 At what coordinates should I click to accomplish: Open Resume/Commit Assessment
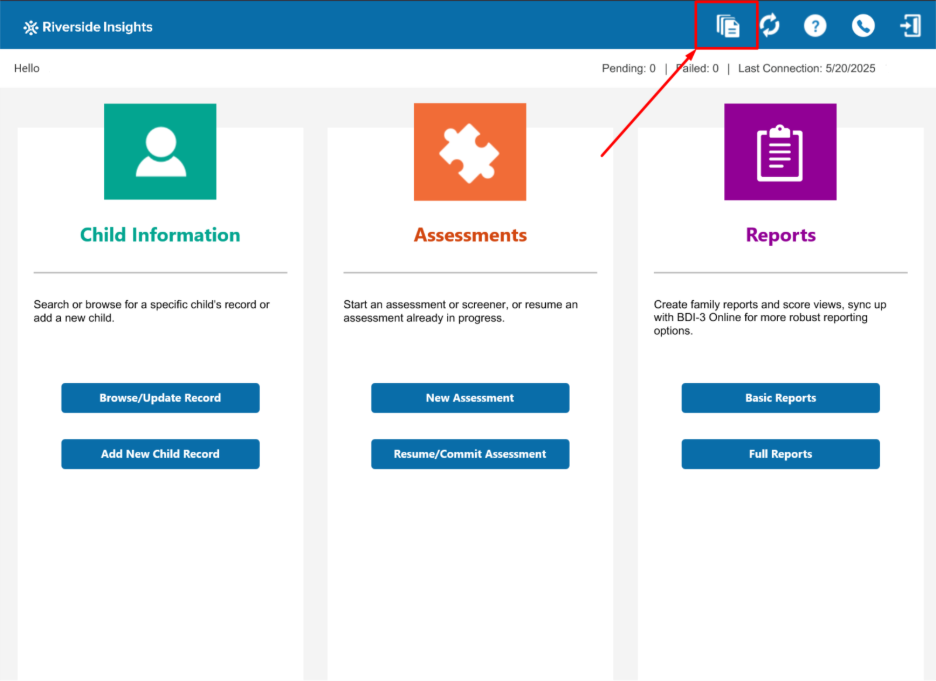point(470,454)
